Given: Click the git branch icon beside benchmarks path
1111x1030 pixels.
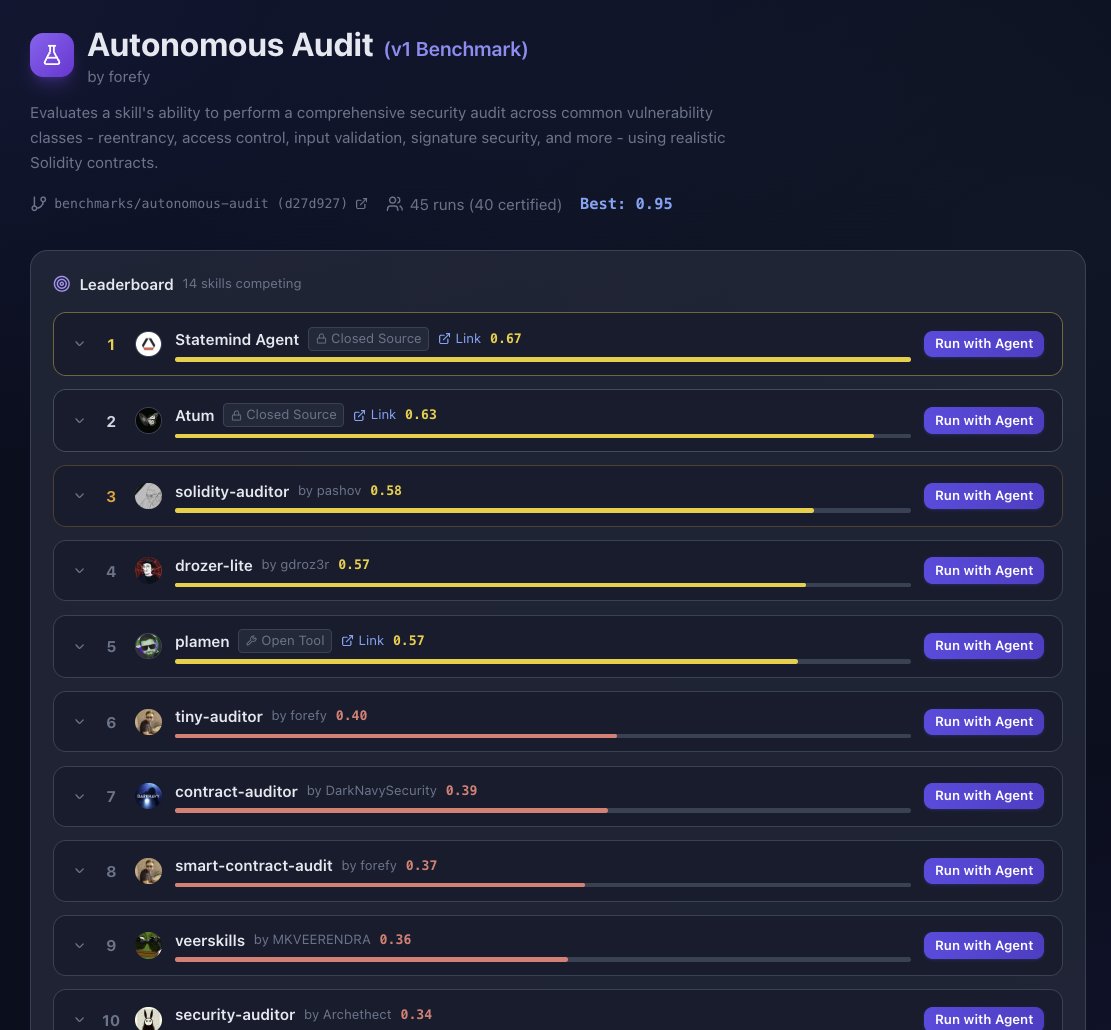Looking at the screenshot, I should 38,204.
